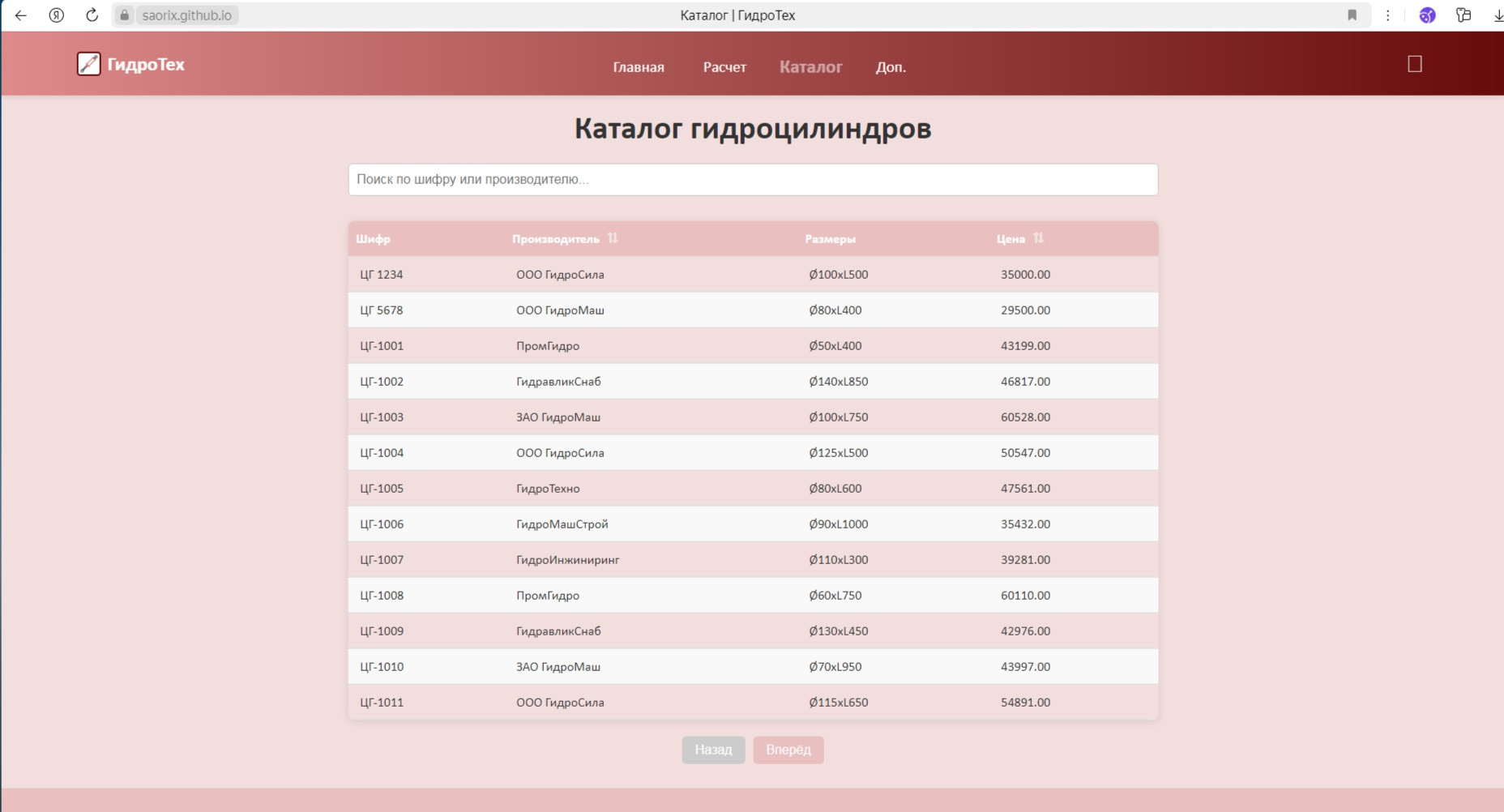This screenshot has width=1504, height=812.
Task: Bookmark this page via bookmark icon
Action: (x=1352, y=15)
